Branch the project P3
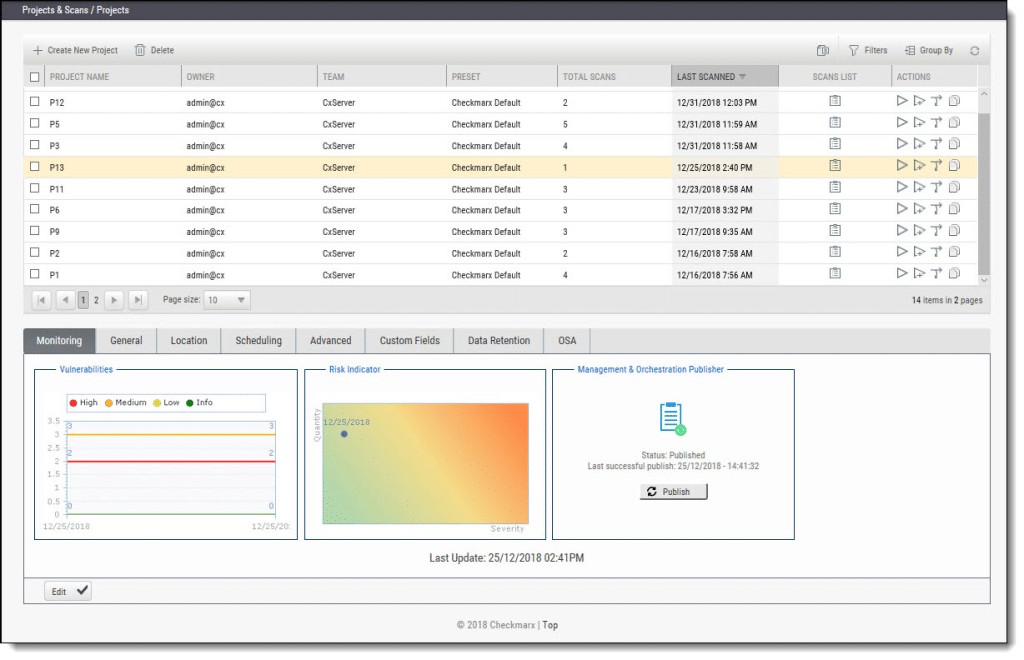This screenshot has width=1024, height=660. (x=937, y=145)
